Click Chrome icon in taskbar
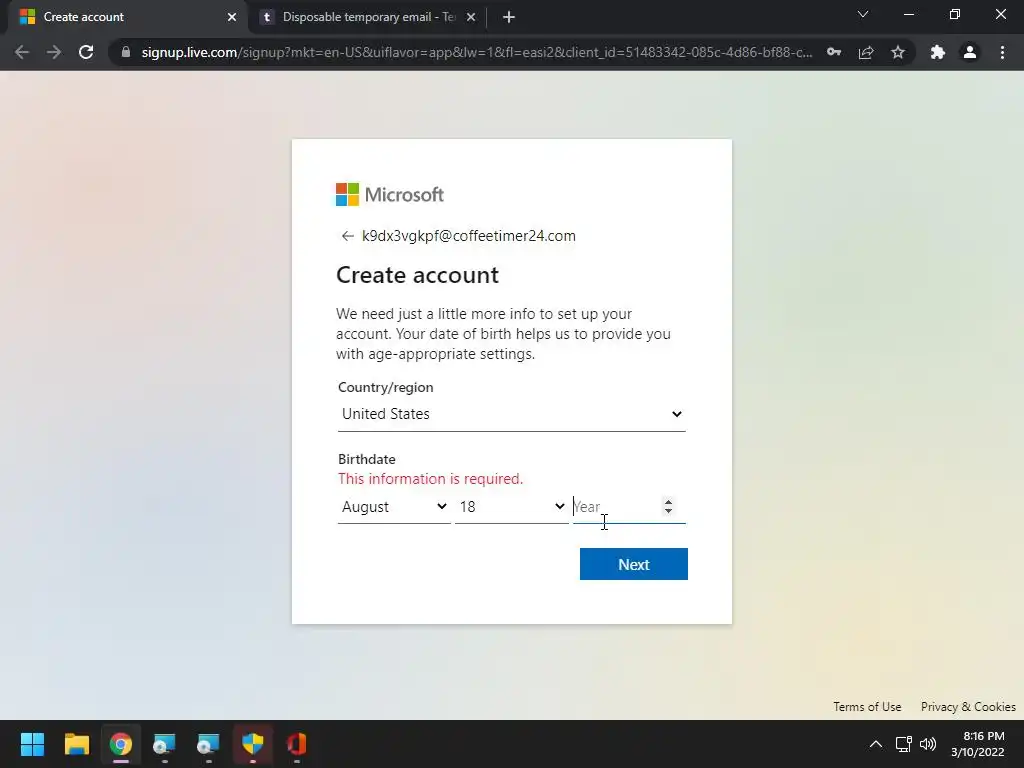The width and height of the screenshot is (1024, 768). click(121, 744)
